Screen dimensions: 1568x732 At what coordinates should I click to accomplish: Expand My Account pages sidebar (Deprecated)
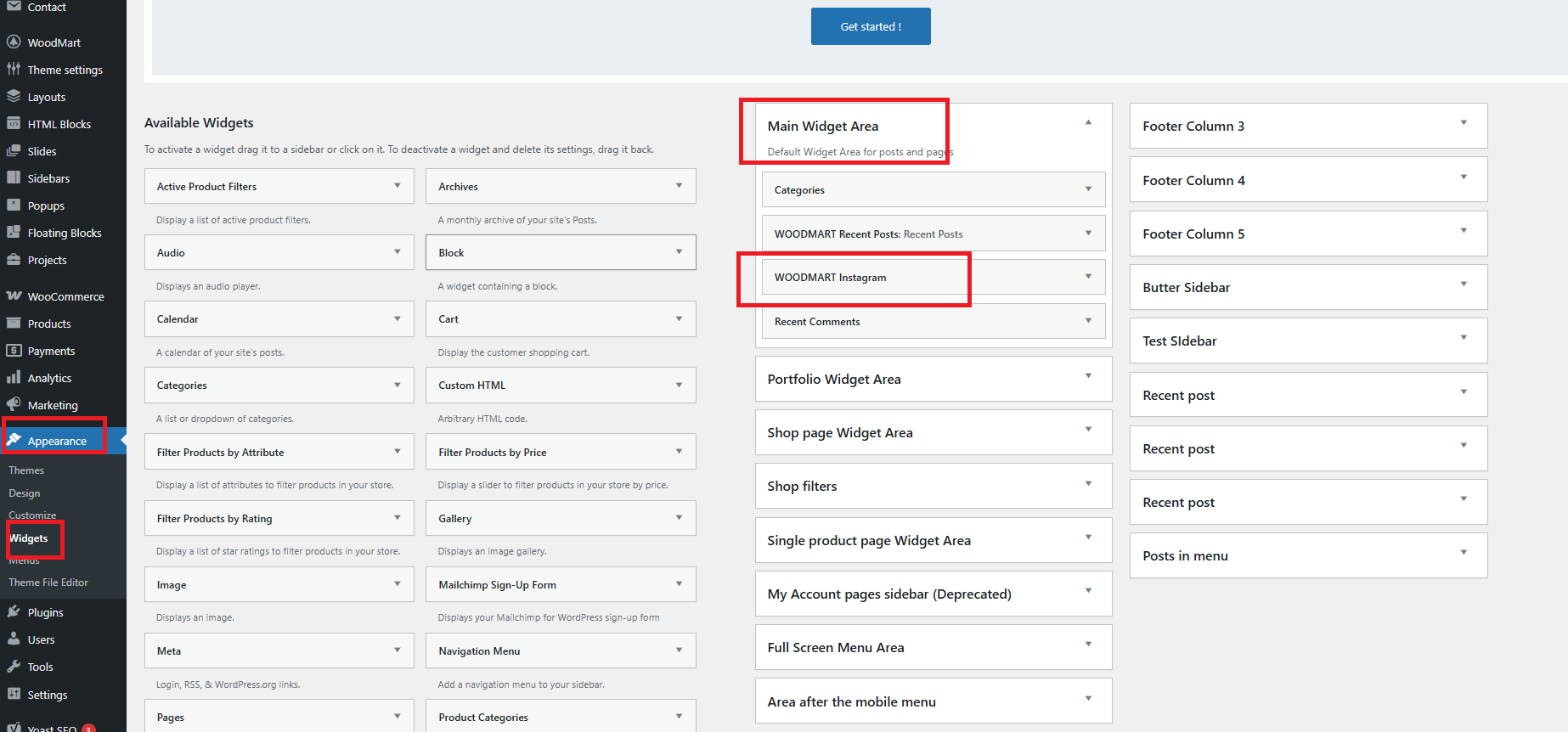1088,590
